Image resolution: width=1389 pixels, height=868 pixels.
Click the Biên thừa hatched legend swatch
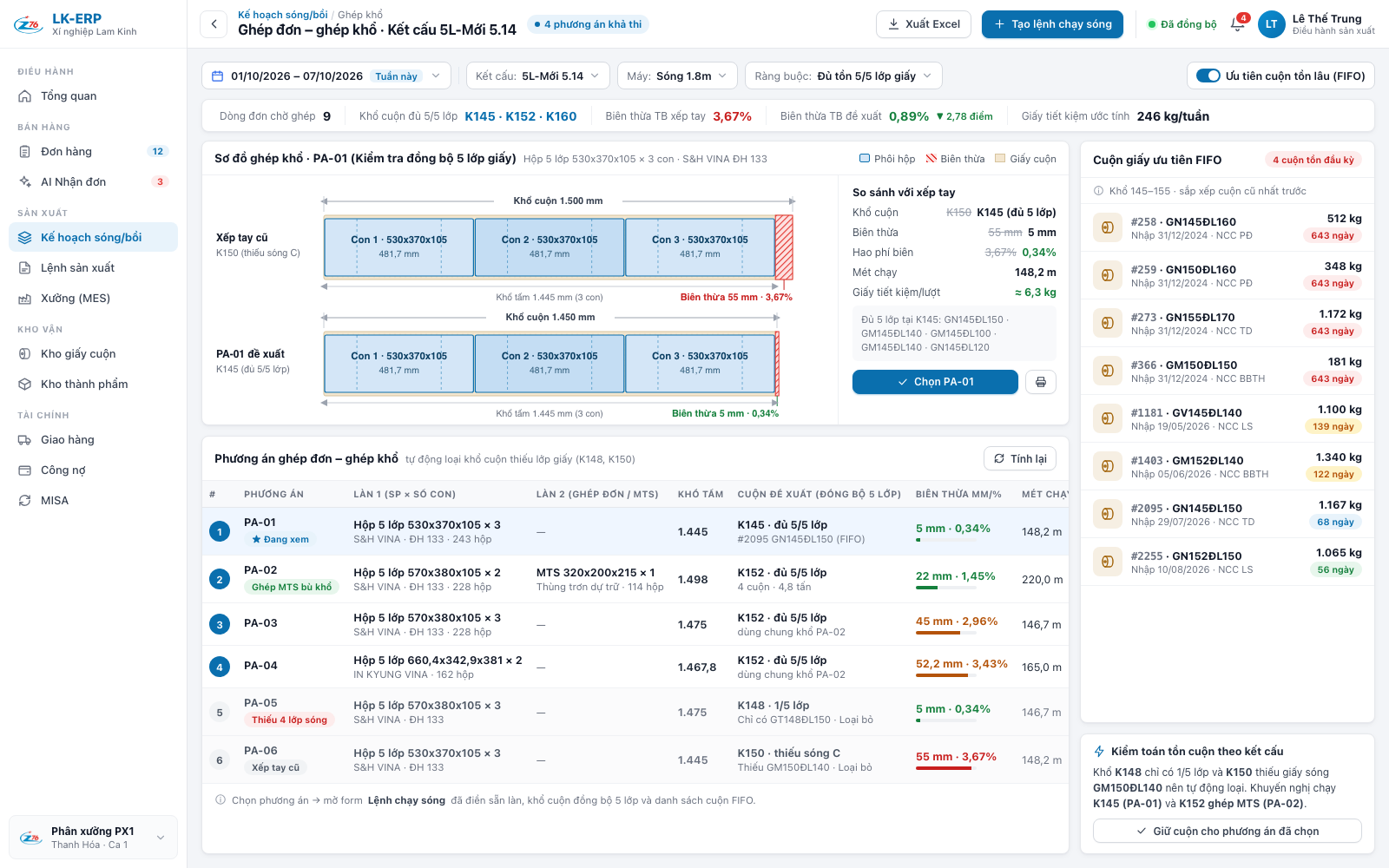pyautogui.click(x=931, y=159)
